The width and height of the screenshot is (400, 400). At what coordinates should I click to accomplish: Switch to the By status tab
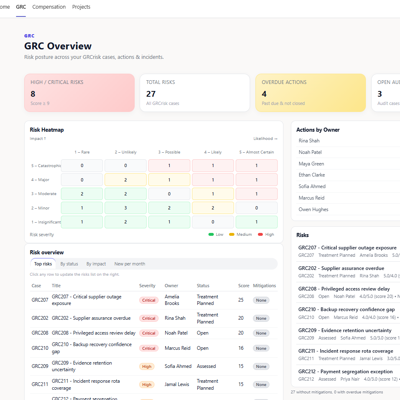pyautogui.click(x=69, y=264)
